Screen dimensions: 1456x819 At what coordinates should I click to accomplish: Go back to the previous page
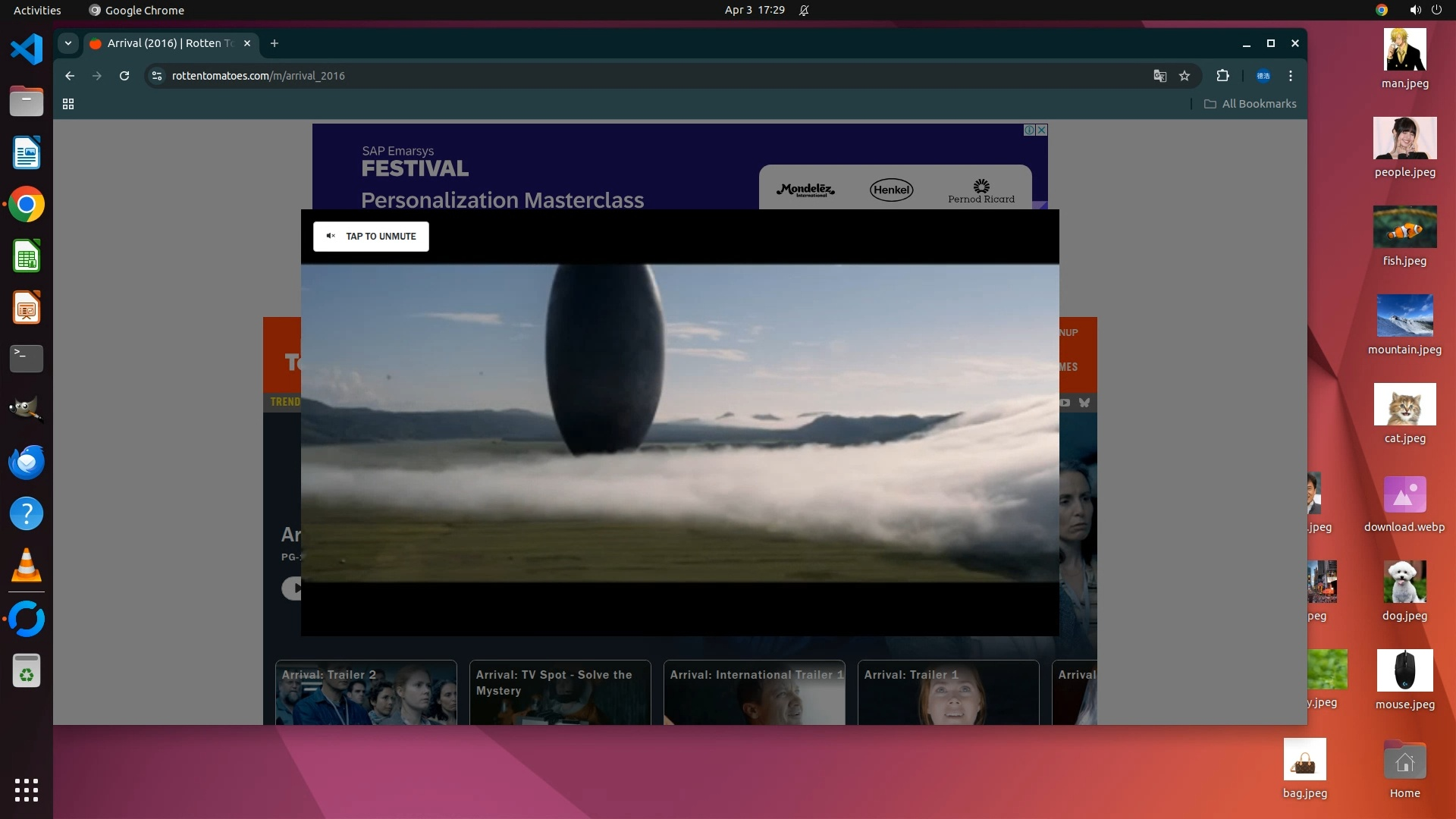[x=70, y=76]
